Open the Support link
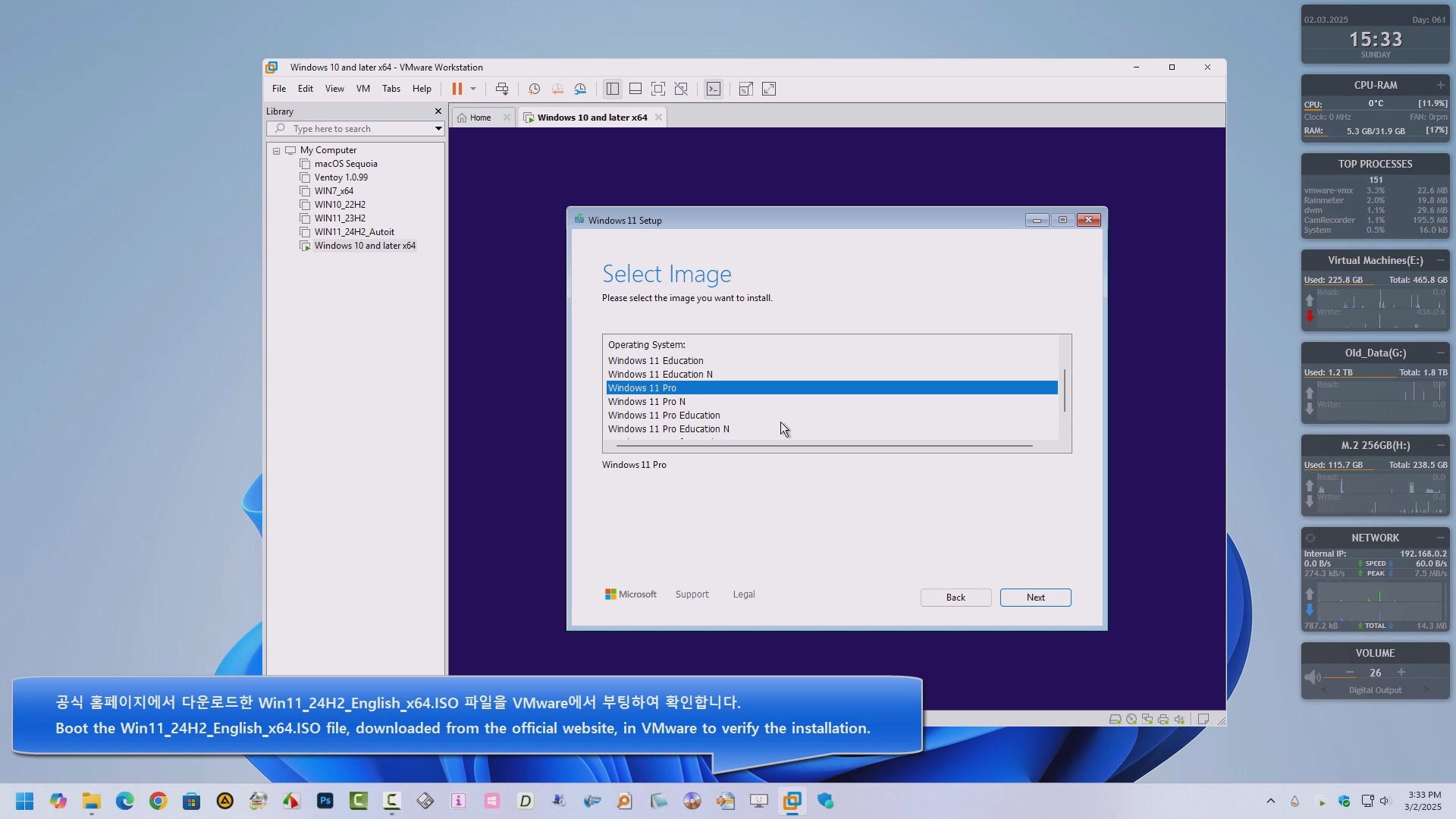The width and height of the screenshot is (1456, 819). click(x=692, y=595)
